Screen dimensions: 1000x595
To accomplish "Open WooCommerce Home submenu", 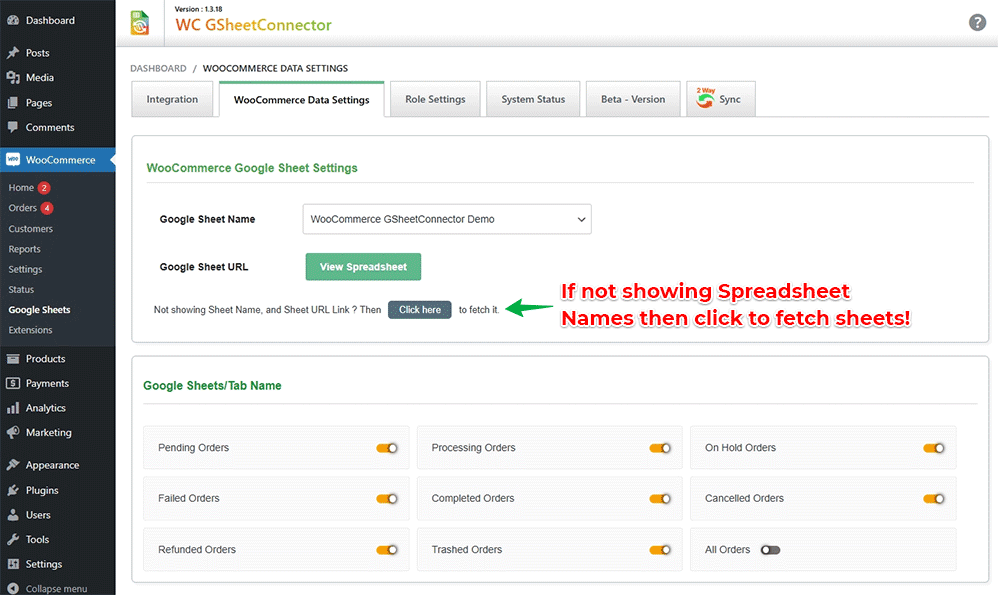I will (21, 188).
